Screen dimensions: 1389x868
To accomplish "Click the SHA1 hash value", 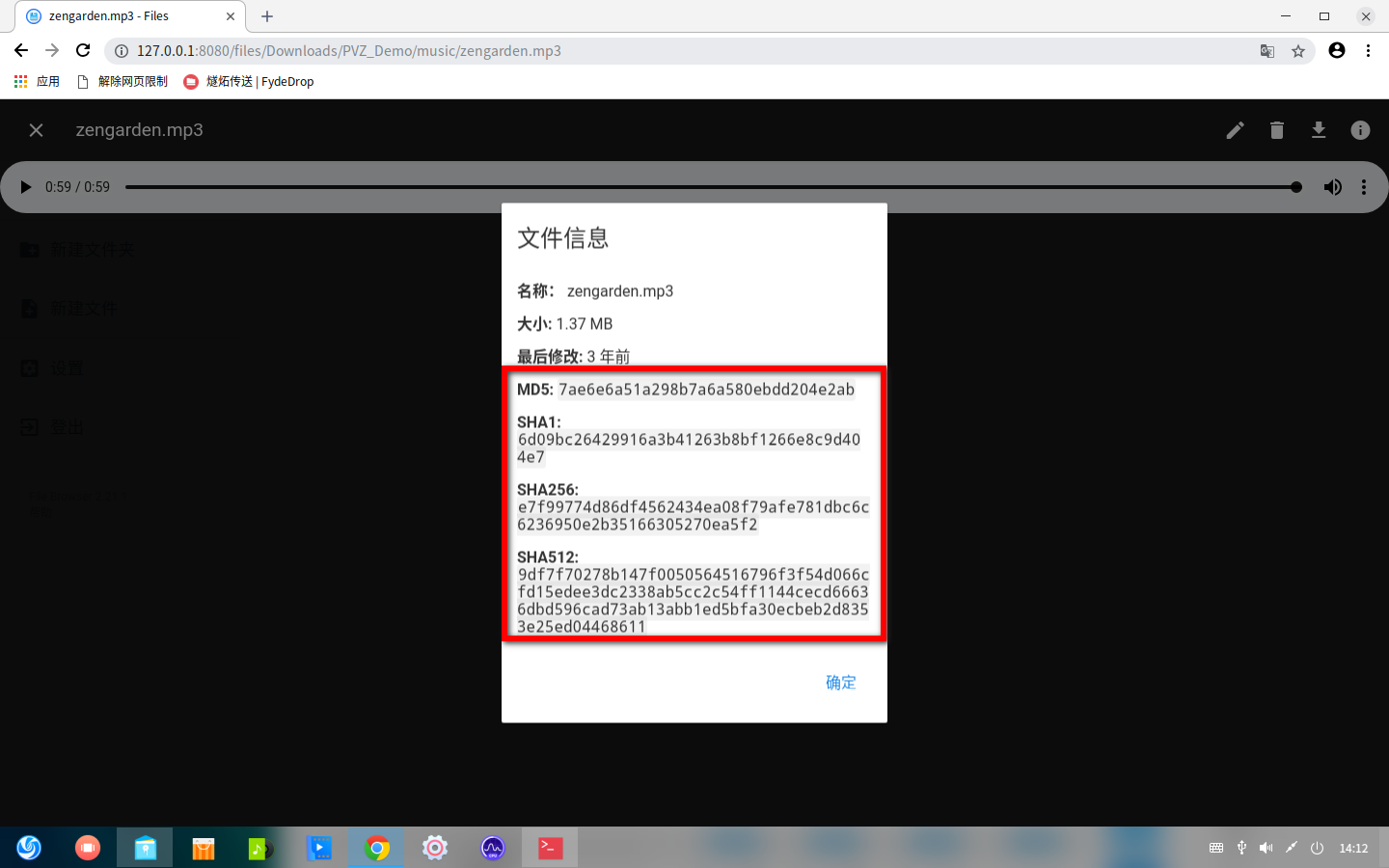I will coord(689,448).
